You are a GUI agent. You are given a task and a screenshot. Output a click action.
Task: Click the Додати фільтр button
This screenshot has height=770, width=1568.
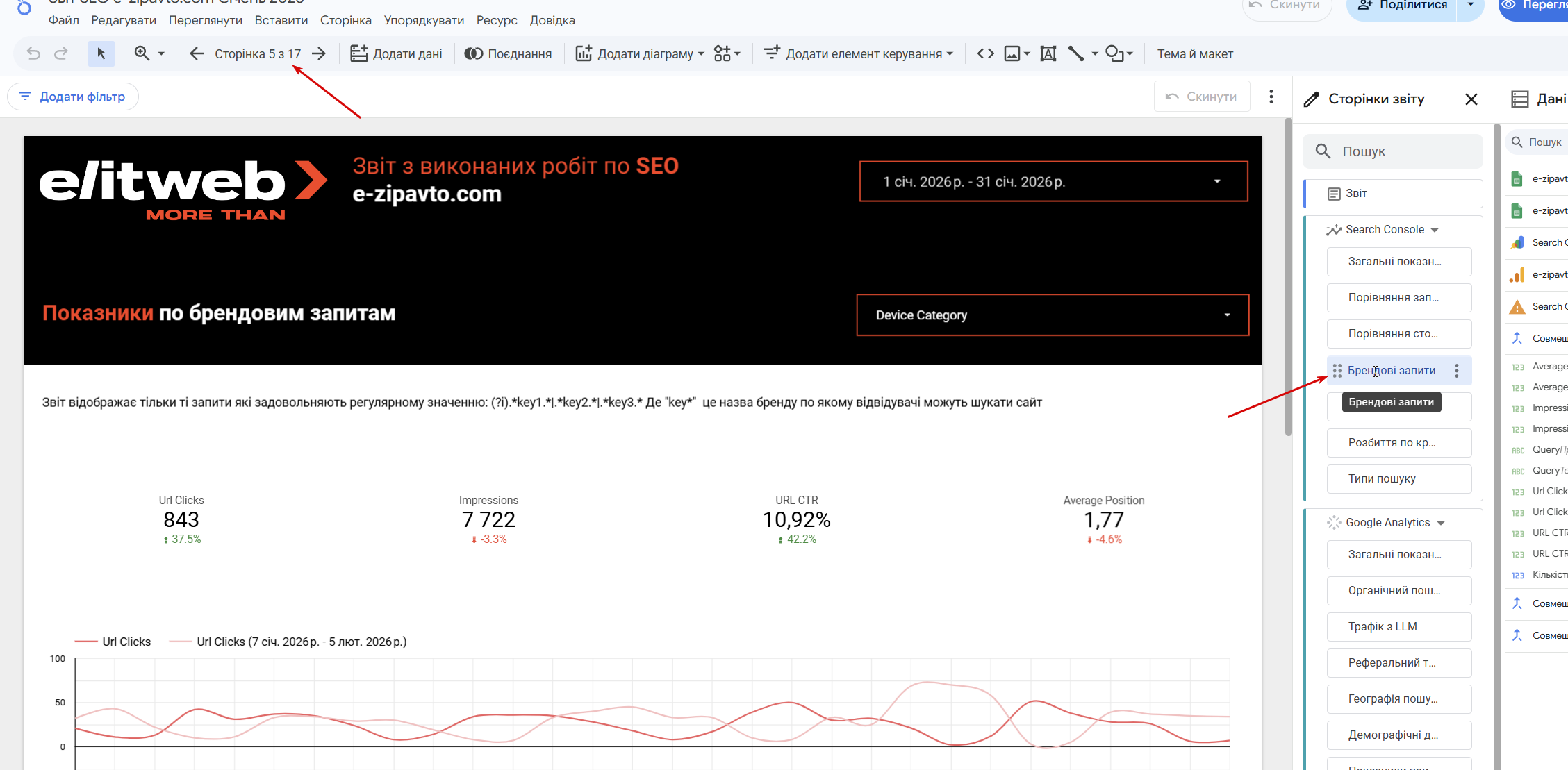pyautogui.click(x=73, y=97)
